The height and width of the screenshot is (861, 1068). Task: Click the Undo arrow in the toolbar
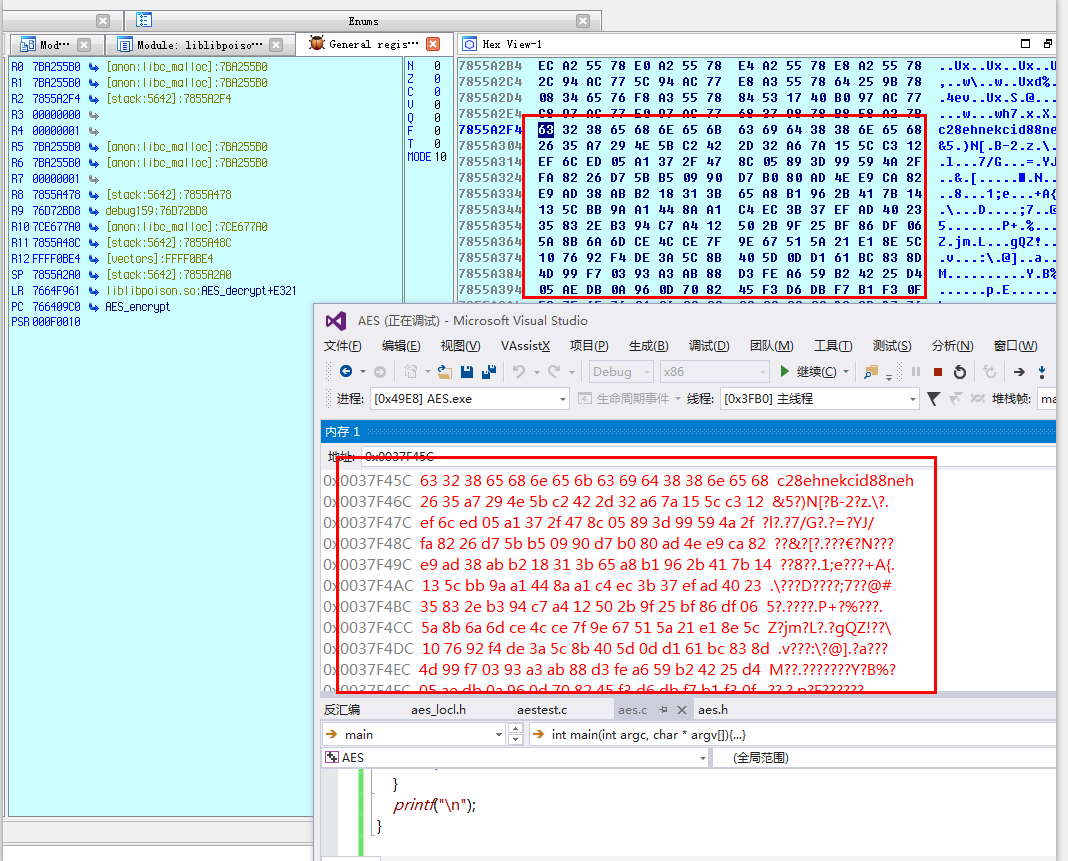519,372
